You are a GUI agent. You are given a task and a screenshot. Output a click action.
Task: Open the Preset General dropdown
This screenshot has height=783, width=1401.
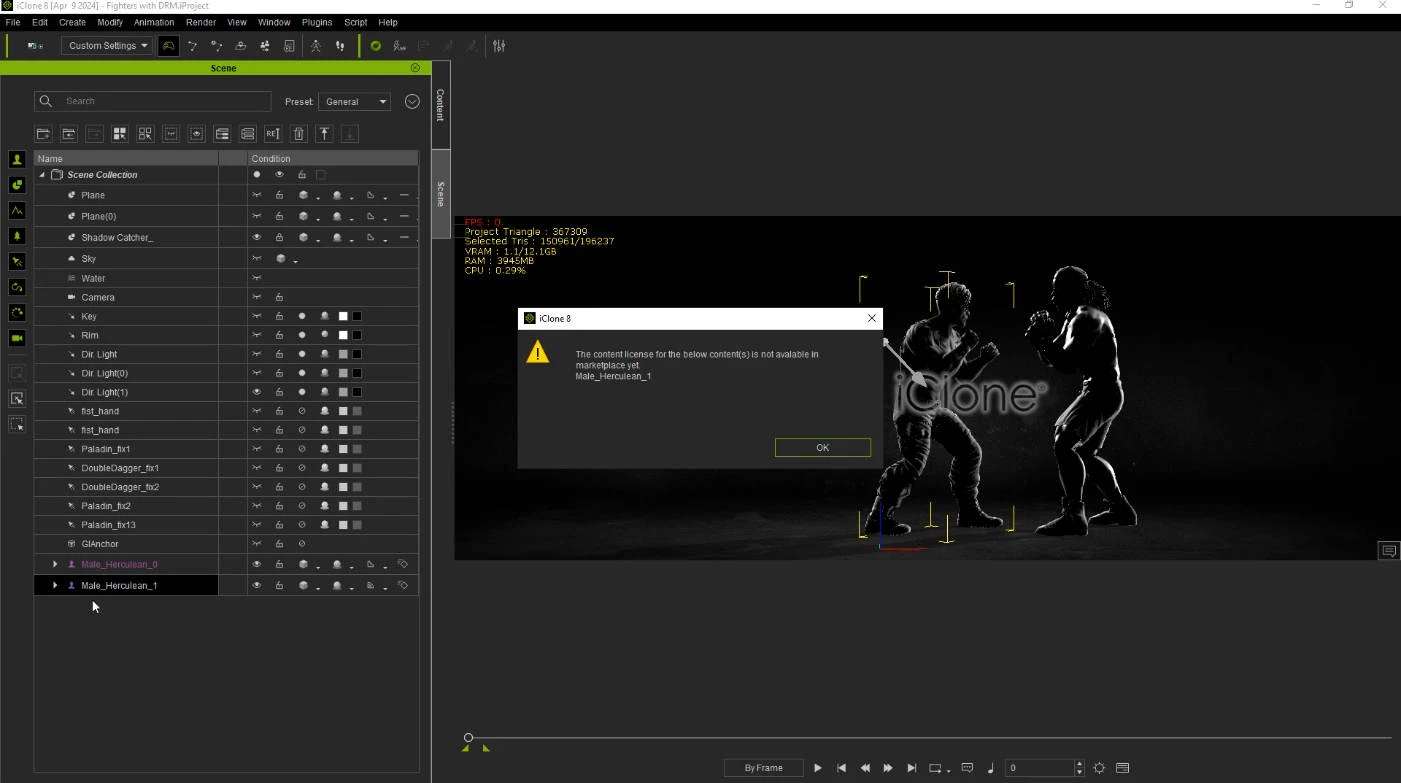(x=354, y=102)
